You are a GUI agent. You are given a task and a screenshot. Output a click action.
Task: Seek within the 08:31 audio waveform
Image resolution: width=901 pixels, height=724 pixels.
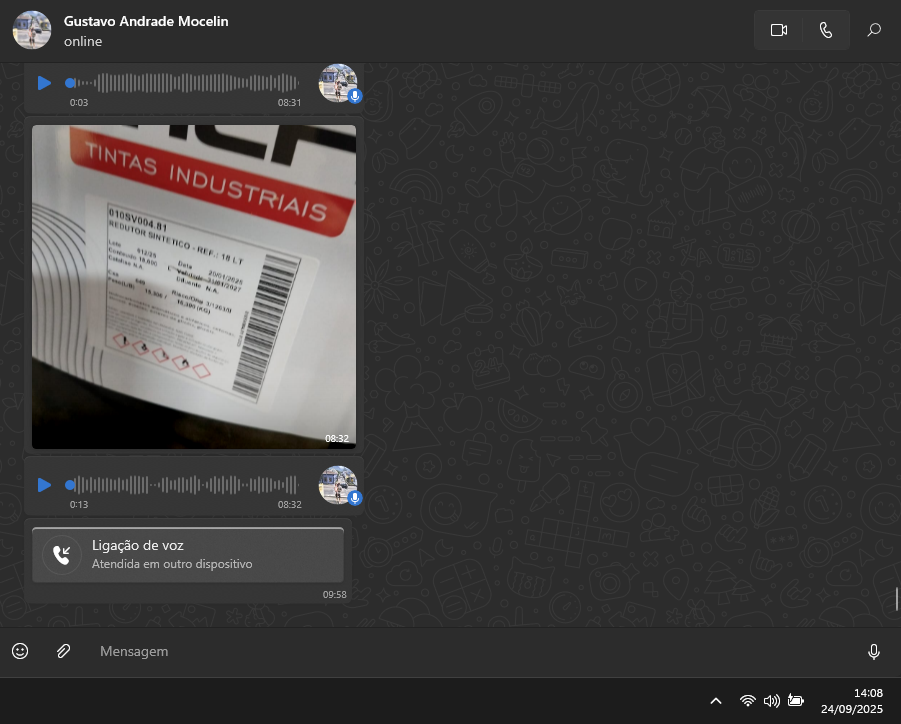pyautogui.click(x=185, y=83)
